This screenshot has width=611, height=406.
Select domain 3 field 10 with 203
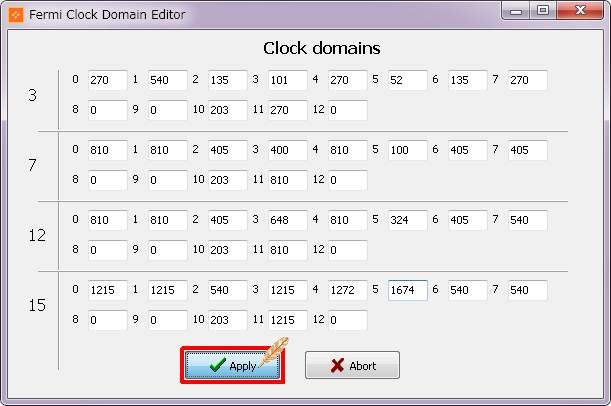228,110
